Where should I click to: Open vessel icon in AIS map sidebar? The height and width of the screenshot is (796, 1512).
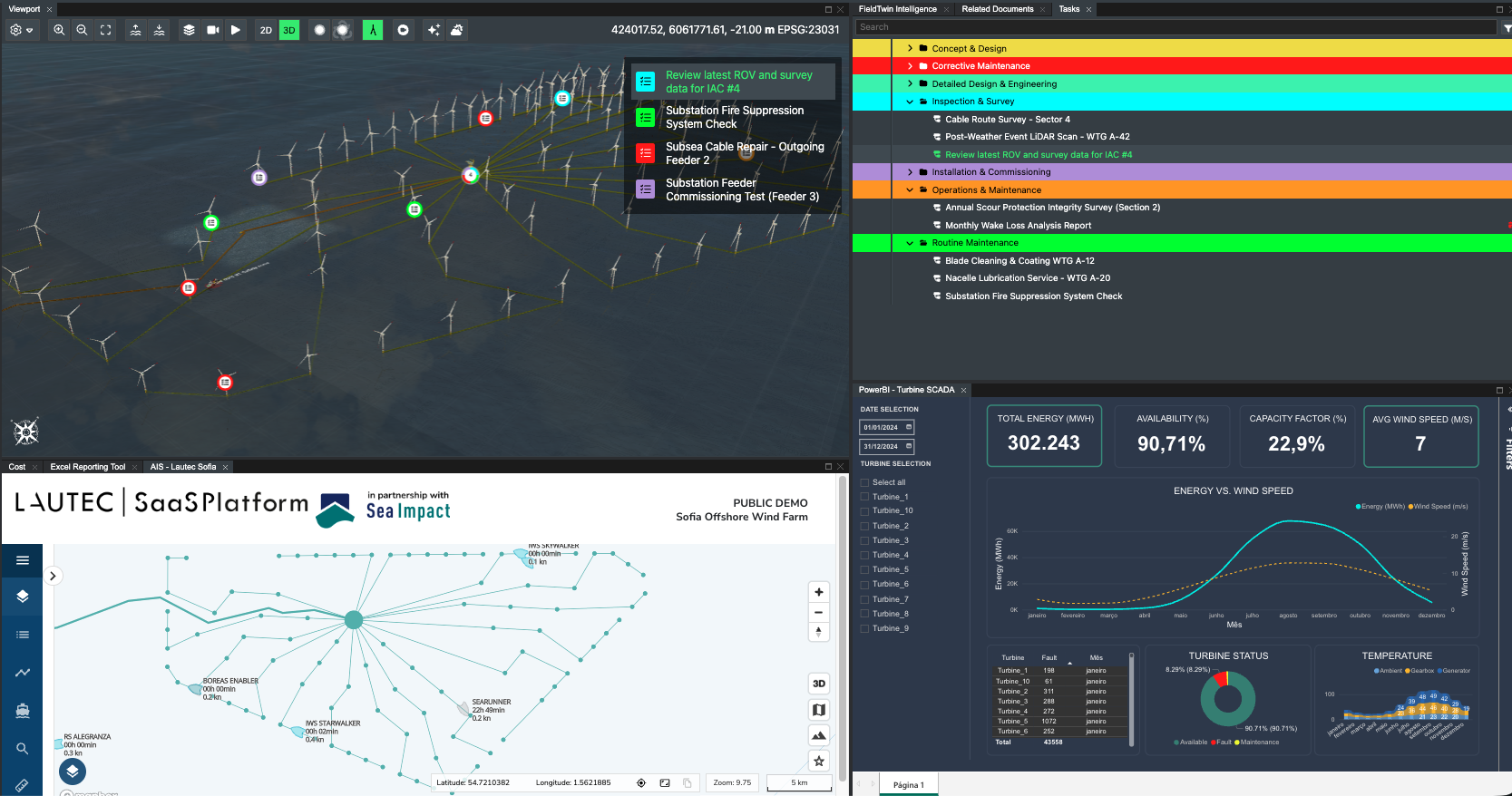23,711
